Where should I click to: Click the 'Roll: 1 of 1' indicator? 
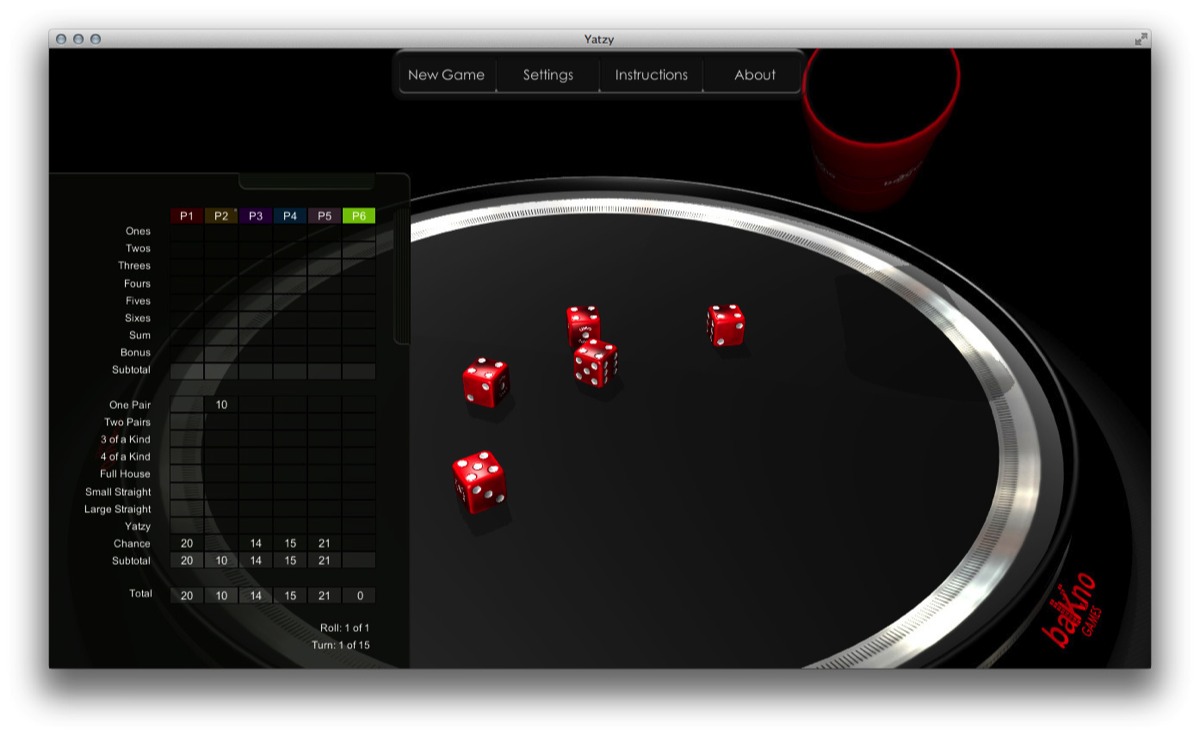click(x=345, y=628)
